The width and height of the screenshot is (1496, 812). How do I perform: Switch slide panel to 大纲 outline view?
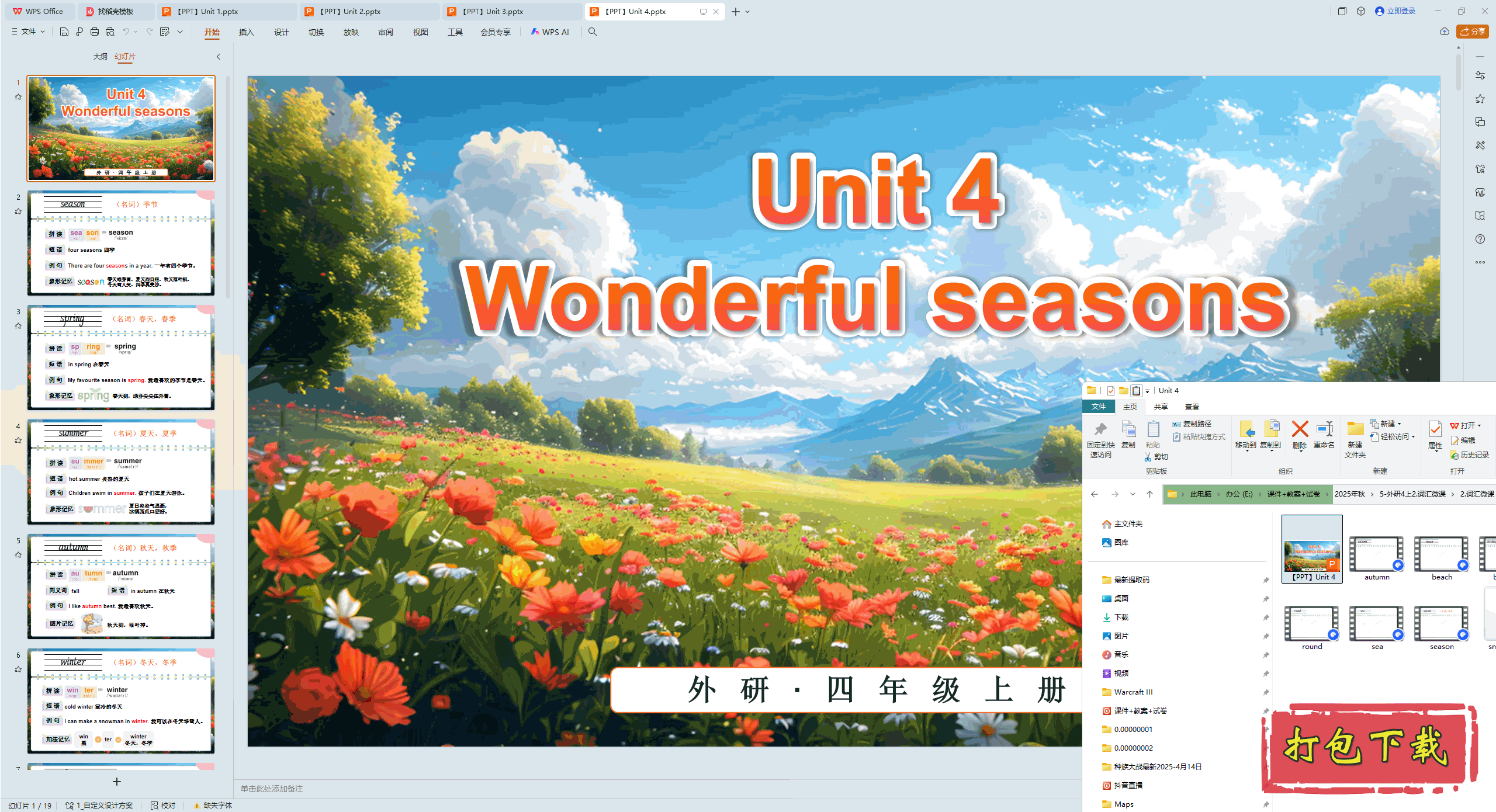tap(101, 57)
